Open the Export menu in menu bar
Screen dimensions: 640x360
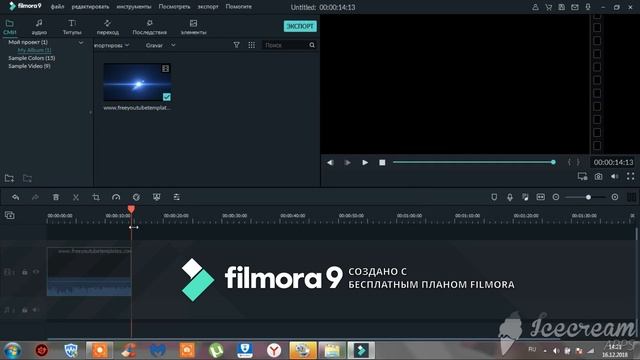pyautogui.click(x=208, y=7)
